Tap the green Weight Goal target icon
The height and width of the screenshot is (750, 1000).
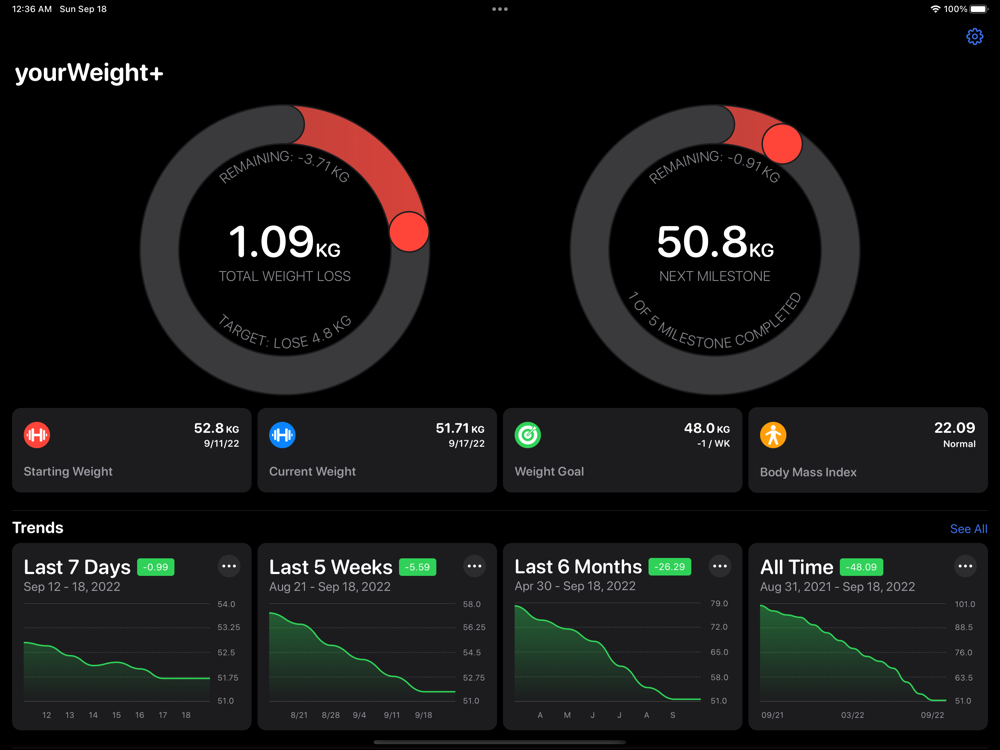(x=527, y=435)
